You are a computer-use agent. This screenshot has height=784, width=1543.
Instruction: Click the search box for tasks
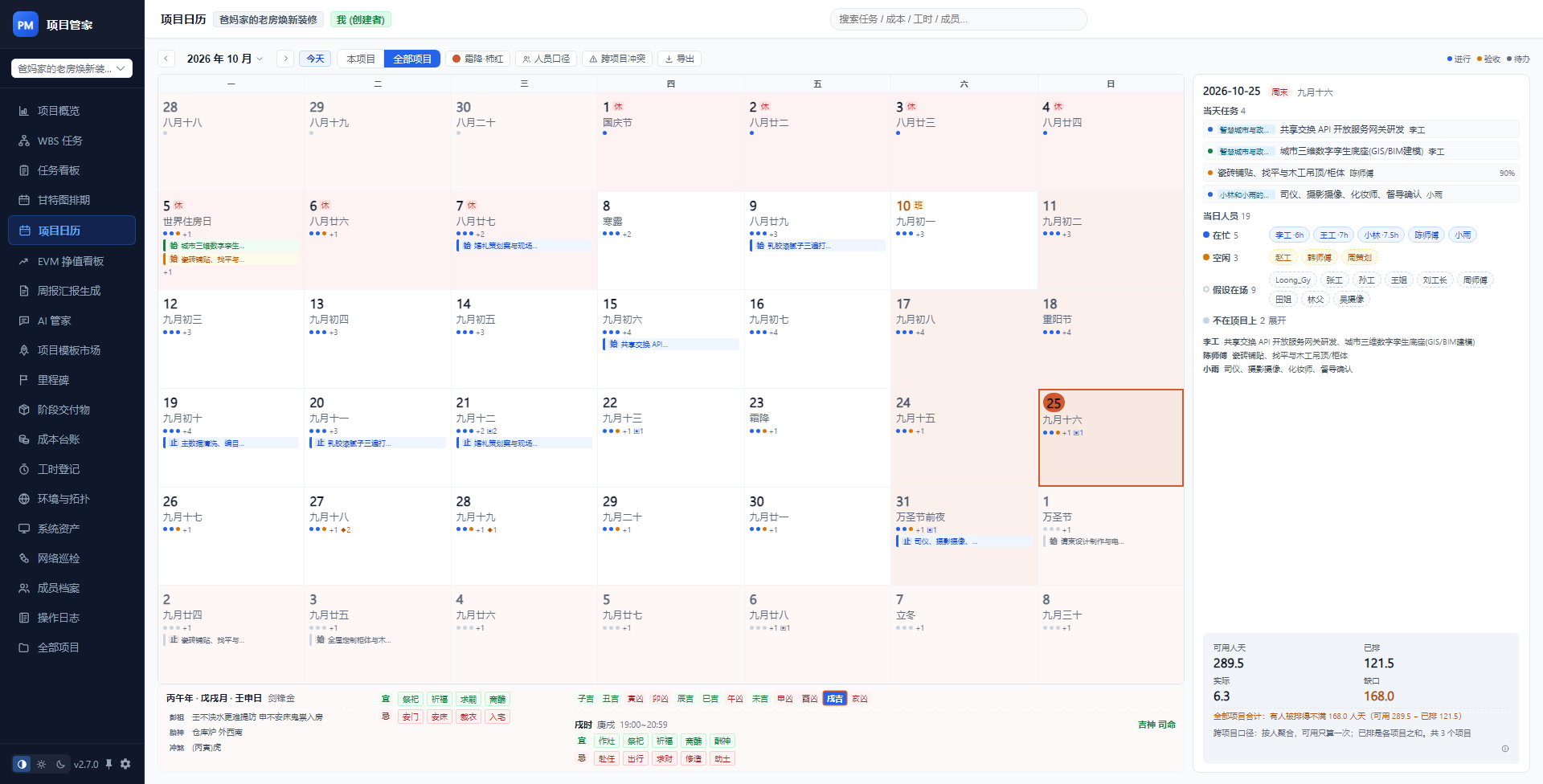coord(958,18)
